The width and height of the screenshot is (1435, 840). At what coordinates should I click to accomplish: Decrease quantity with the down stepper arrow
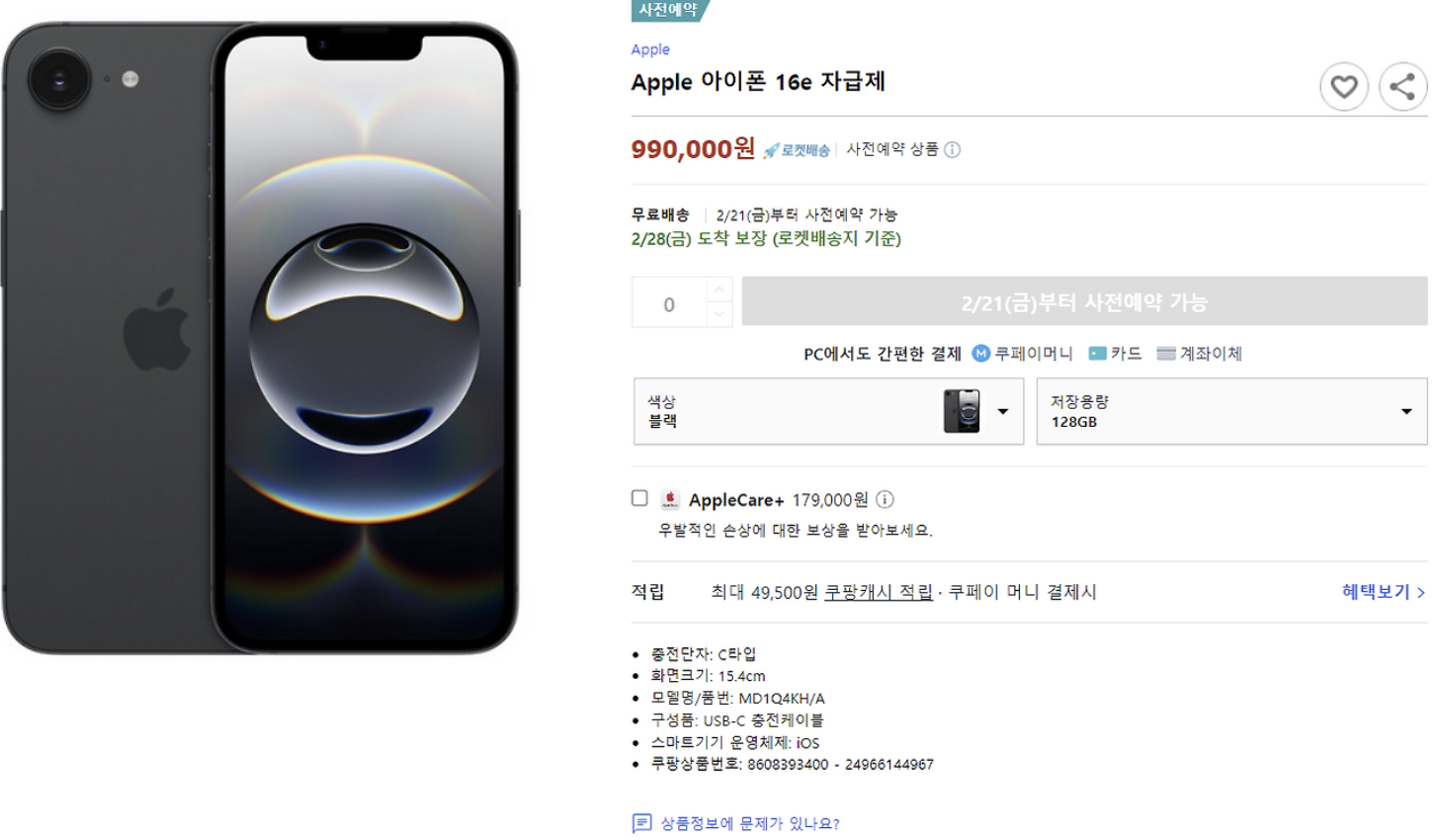point(720,311)
